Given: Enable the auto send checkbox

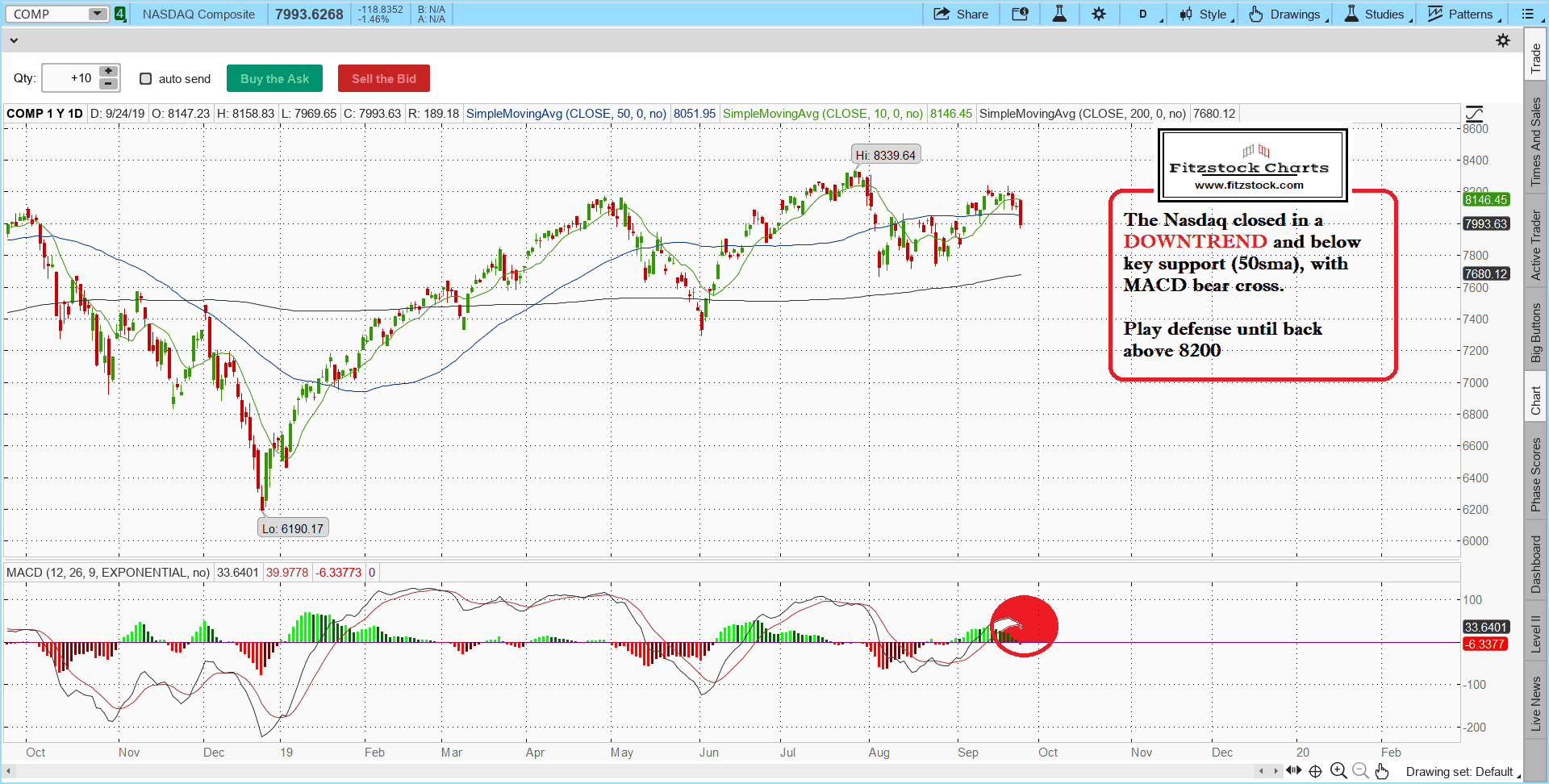Looking at the screenshot, I should 146,79.
